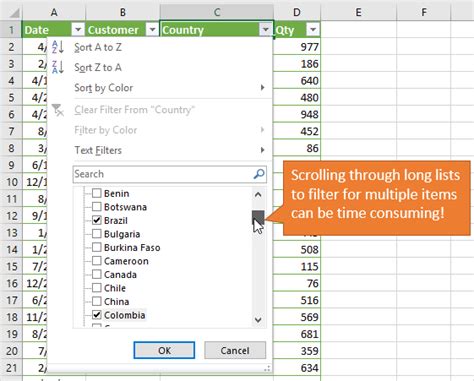Click the country list scrollbar thumb
This screenshot has height=381, width=474.
(258, 217)
